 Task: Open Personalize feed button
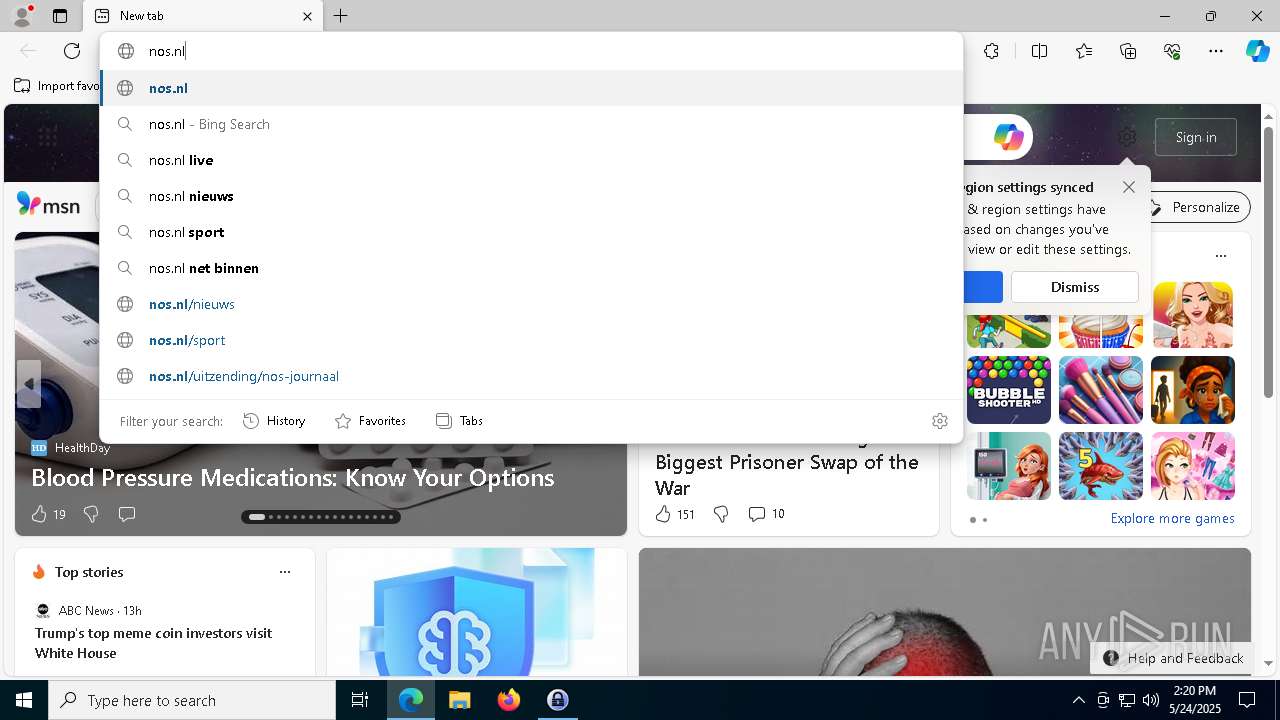1195,207
